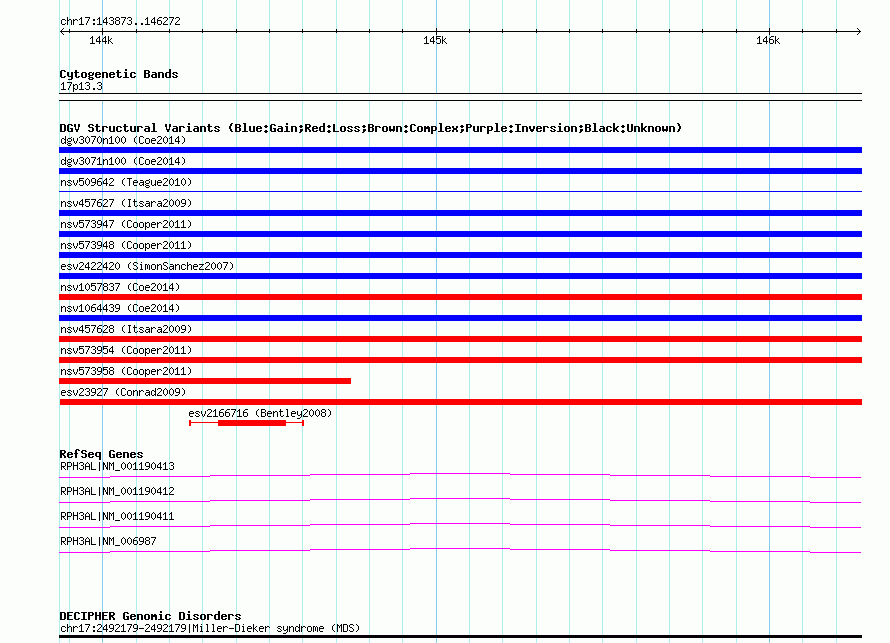The height and width of the screenshot is (643, 890).
Task: Click the DECIPHER Genomic Disorders track heading
Action: [150, 616]
